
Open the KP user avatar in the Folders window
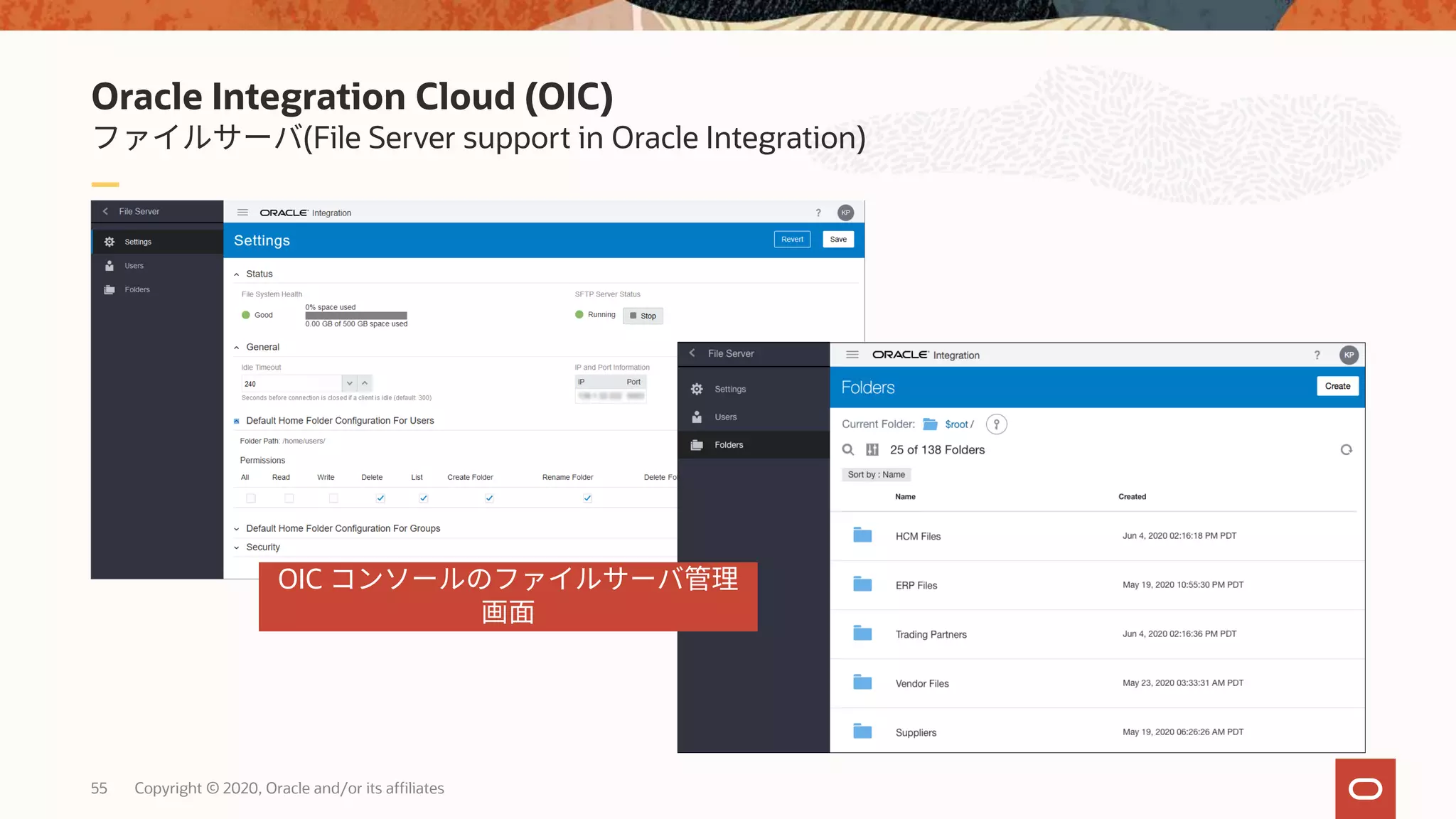coord(1349,355)
